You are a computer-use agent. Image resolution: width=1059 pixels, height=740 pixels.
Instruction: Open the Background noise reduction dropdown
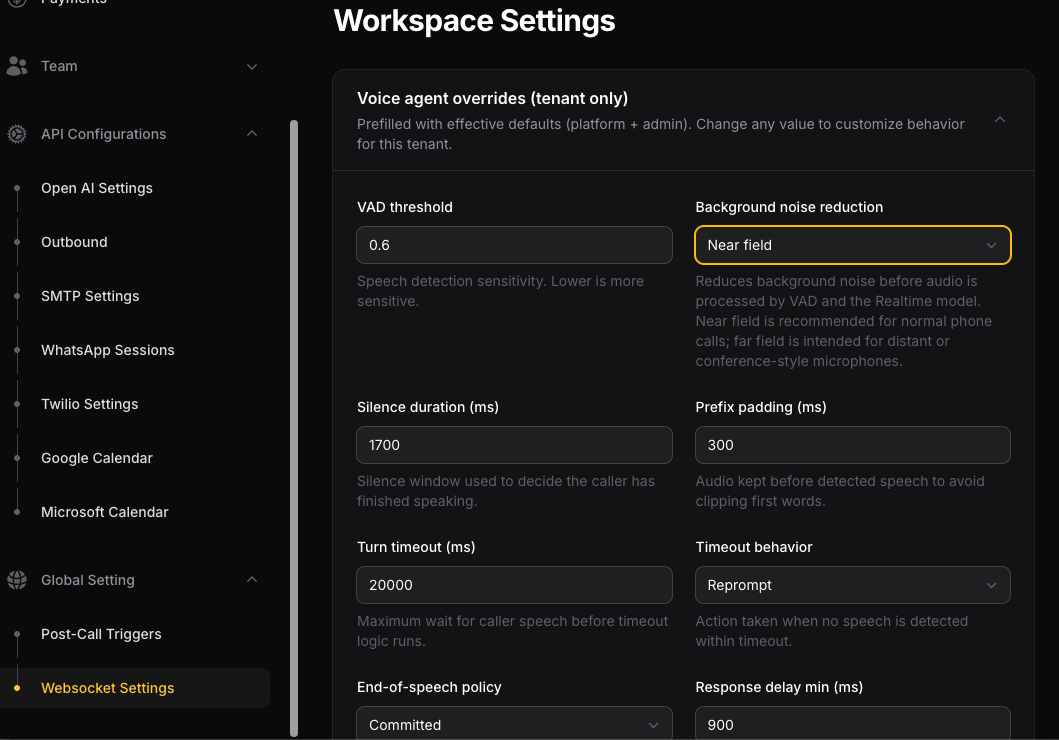click(852, 245)
